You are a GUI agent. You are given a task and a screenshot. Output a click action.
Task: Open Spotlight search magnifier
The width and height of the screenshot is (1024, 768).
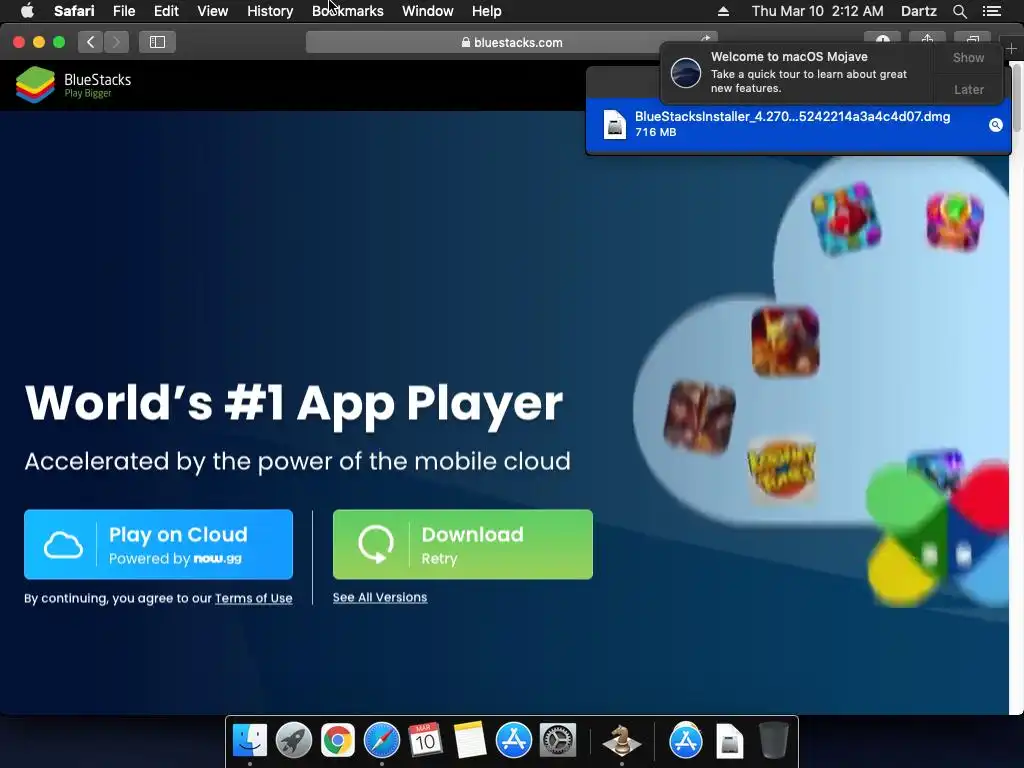pyautogui.click(x=959, y=11)
